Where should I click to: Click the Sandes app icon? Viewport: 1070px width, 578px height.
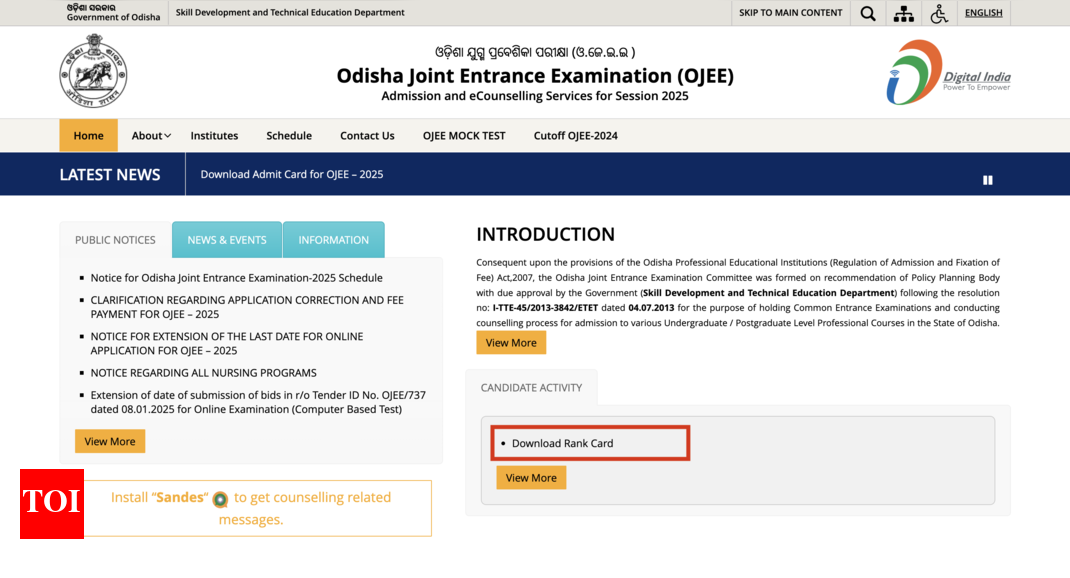(x=220, y=499)
